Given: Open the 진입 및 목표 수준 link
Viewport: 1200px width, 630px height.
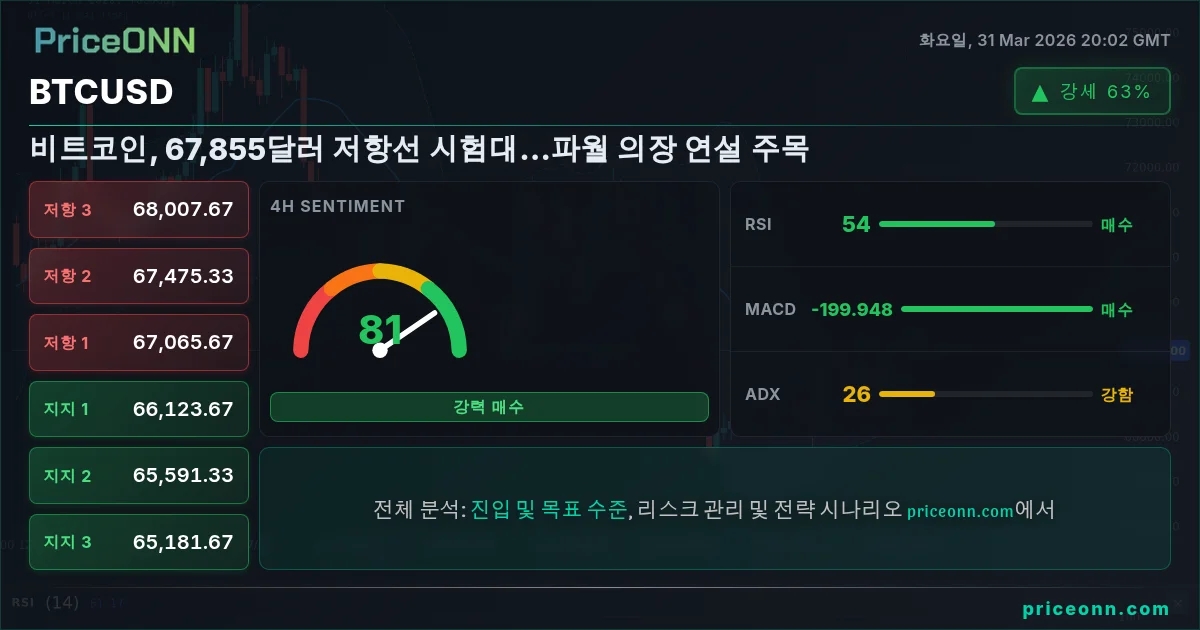Looking at the screenshot, I should pyautogui.click(x=549, y=509).
